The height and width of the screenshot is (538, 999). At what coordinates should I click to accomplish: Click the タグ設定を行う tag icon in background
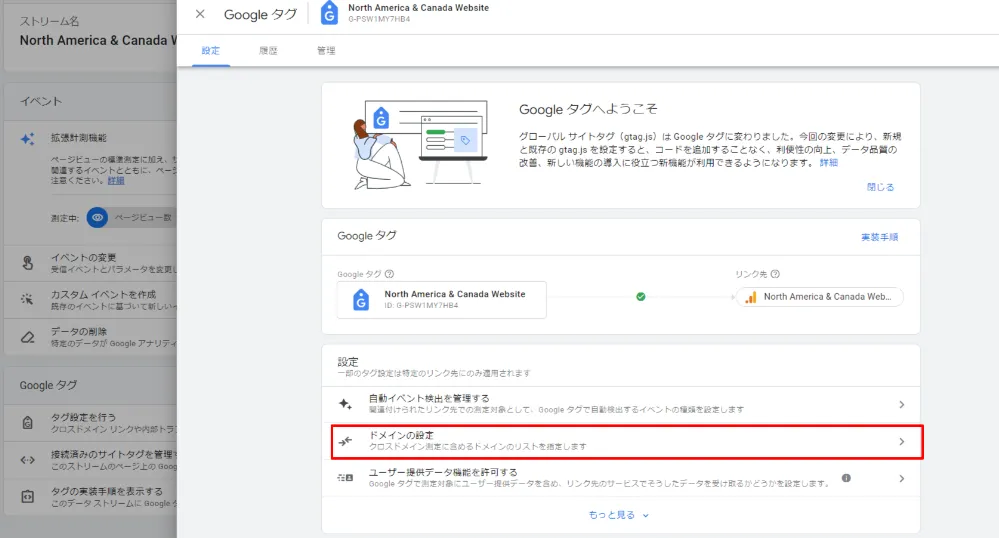tap(27, 423)
